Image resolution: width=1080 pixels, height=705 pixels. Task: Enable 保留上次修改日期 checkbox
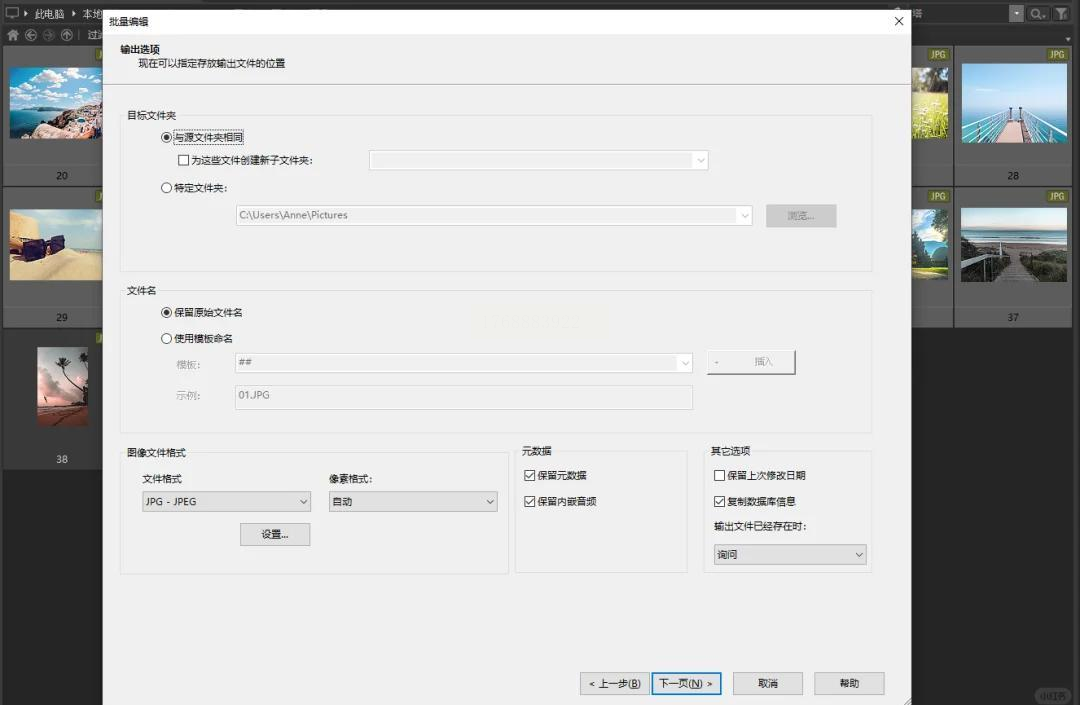(720, 476)
